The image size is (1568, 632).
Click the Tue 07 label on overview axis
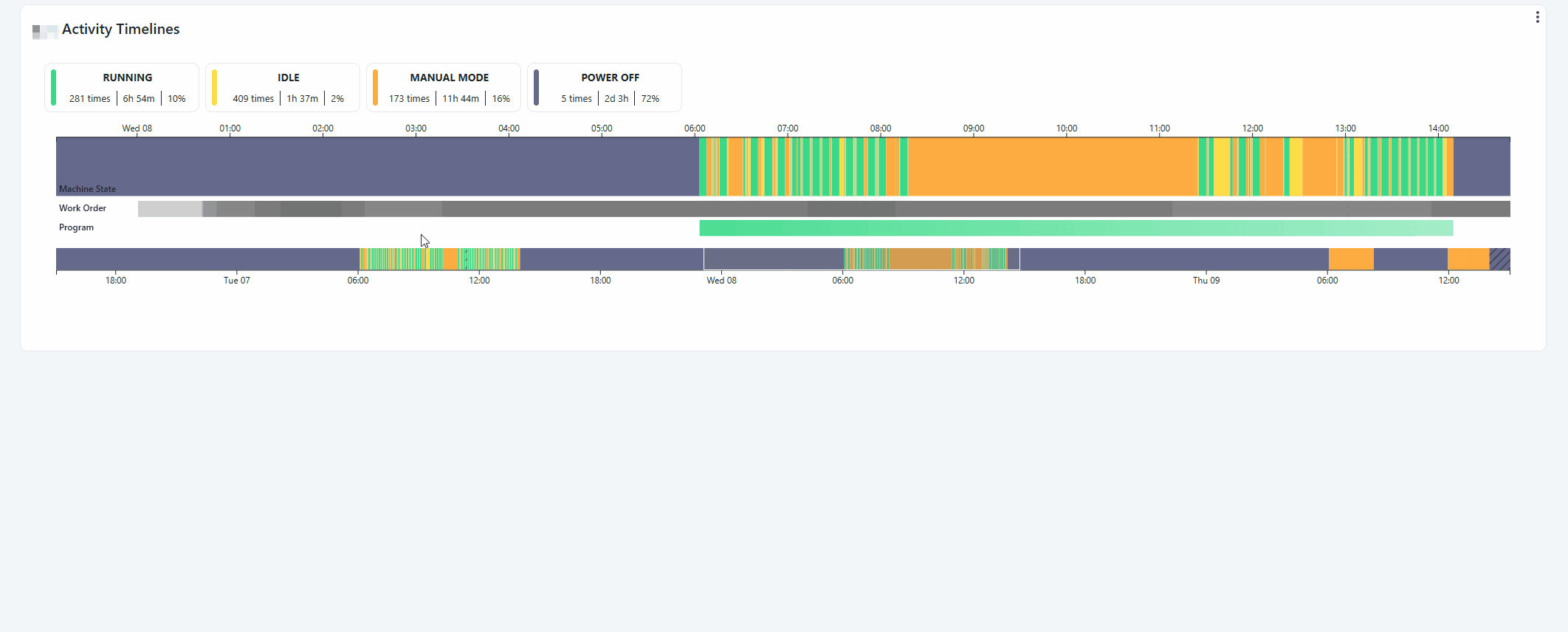click(236, 281)
